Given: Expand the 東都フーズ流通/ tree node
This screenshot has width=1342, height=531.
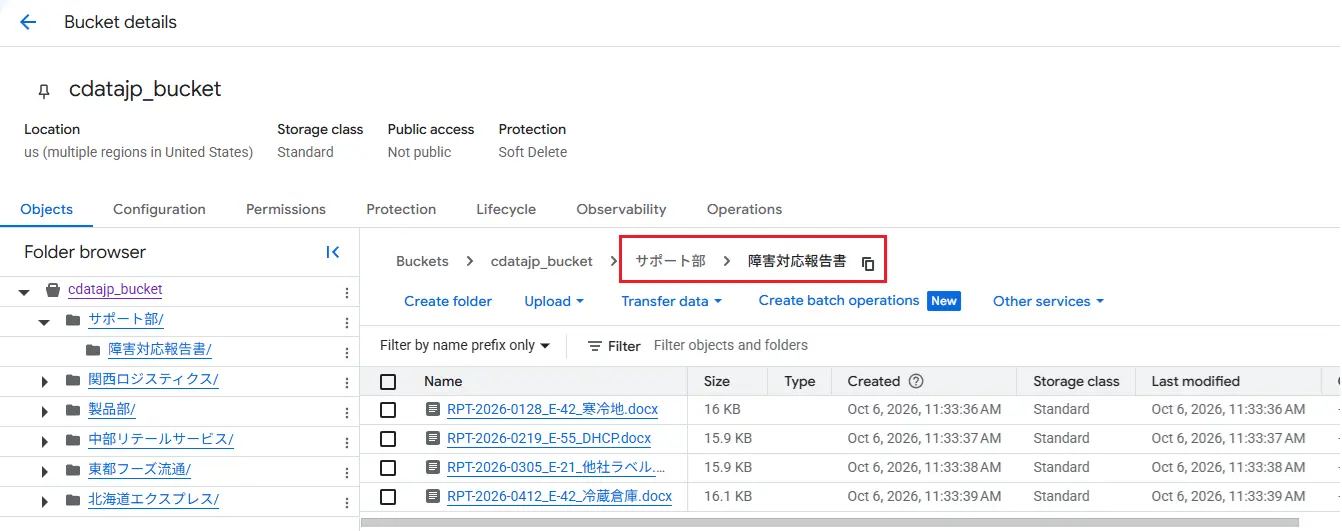Looking at the screenshot, I should click(44, 471).
